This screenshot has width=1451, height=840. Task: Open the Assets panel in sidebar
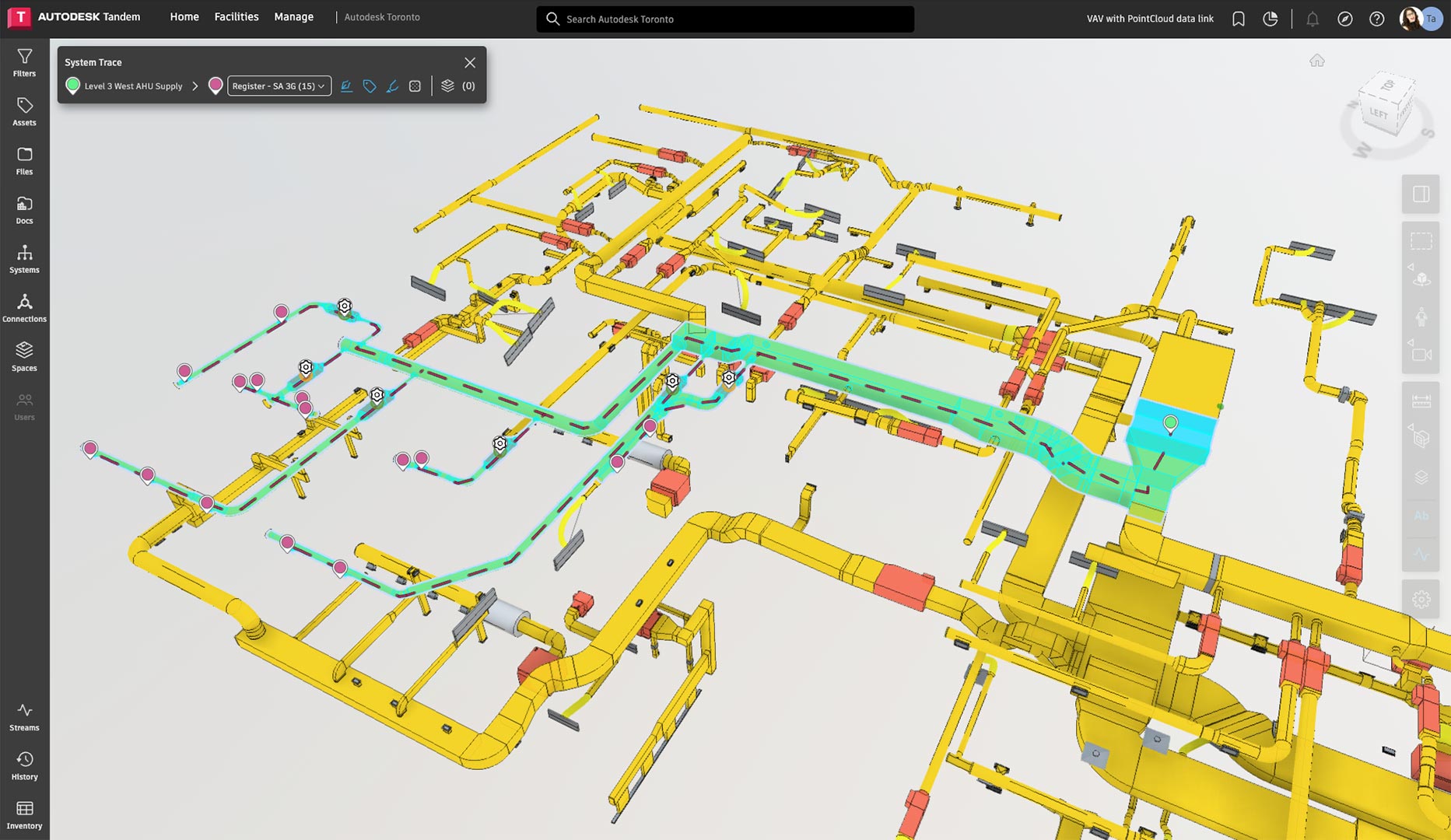coord(24,111)
